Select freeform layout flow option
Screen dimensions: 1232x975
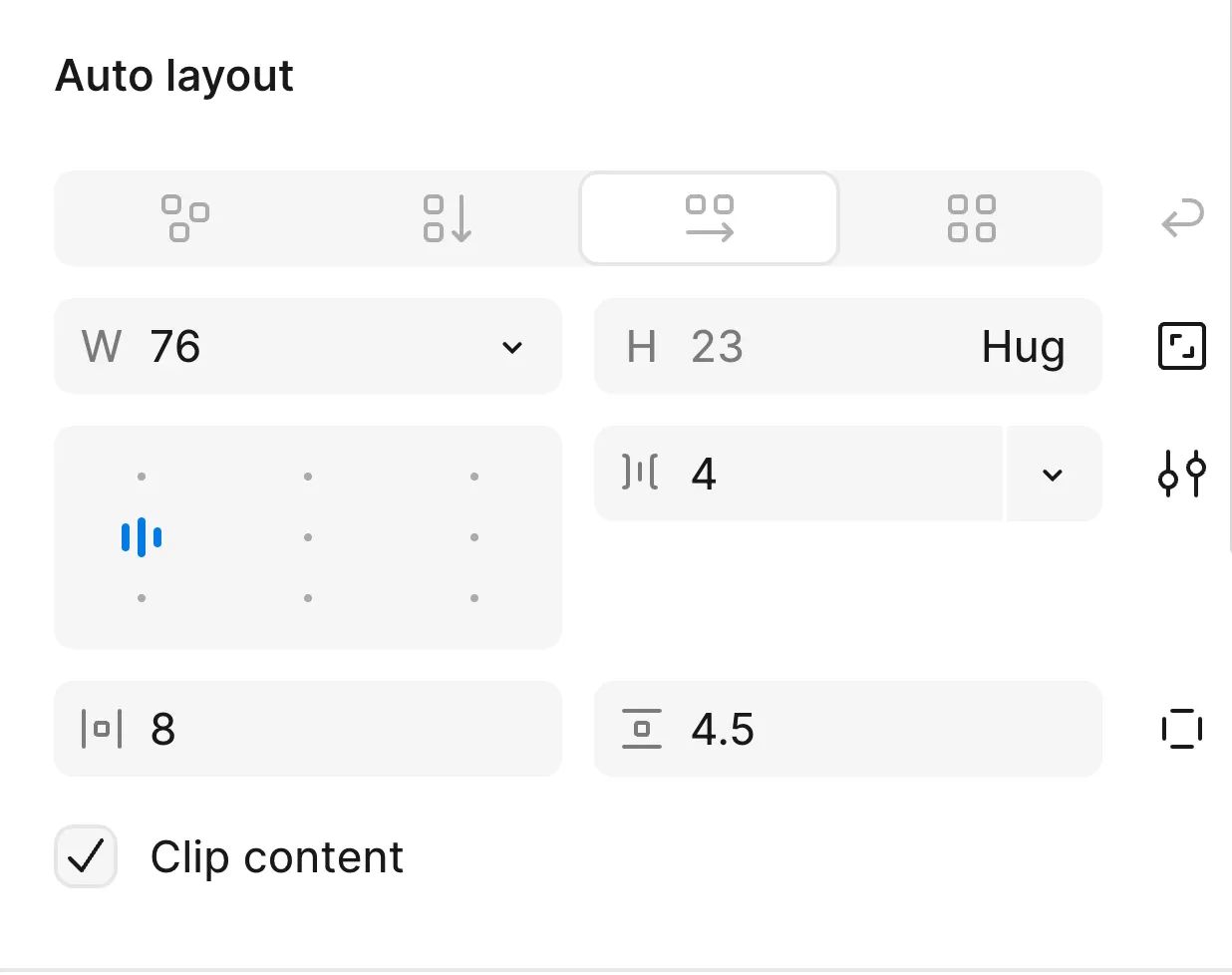coord(185,218)
